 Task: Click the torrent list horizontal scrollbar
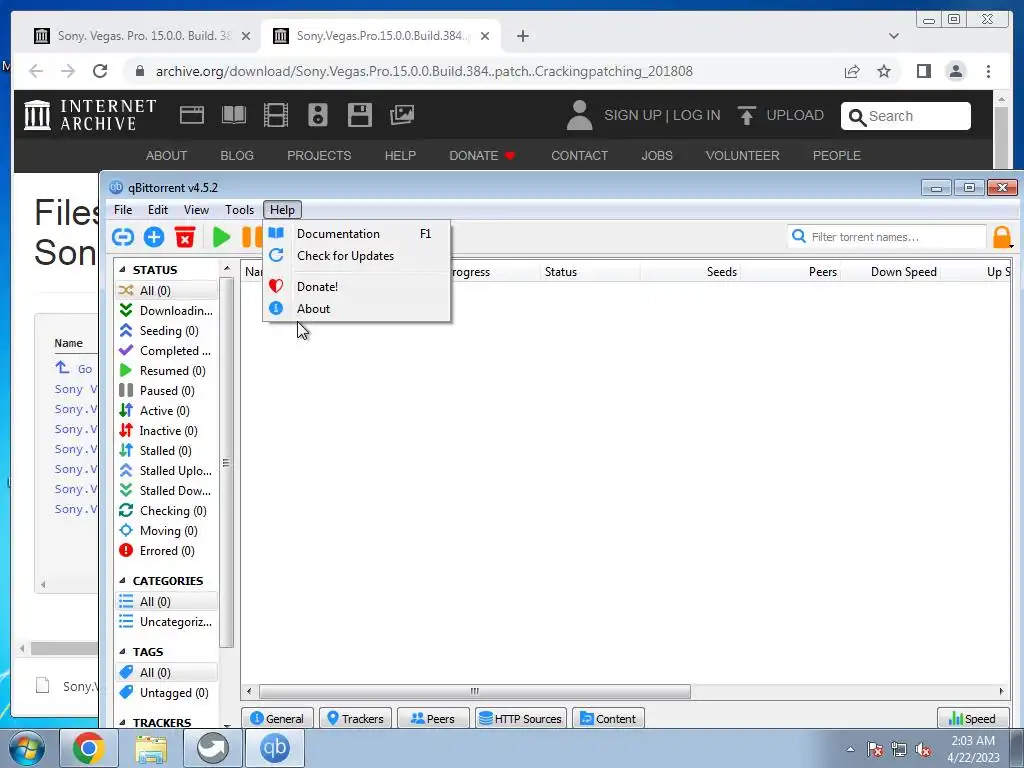tap(475, 691)
